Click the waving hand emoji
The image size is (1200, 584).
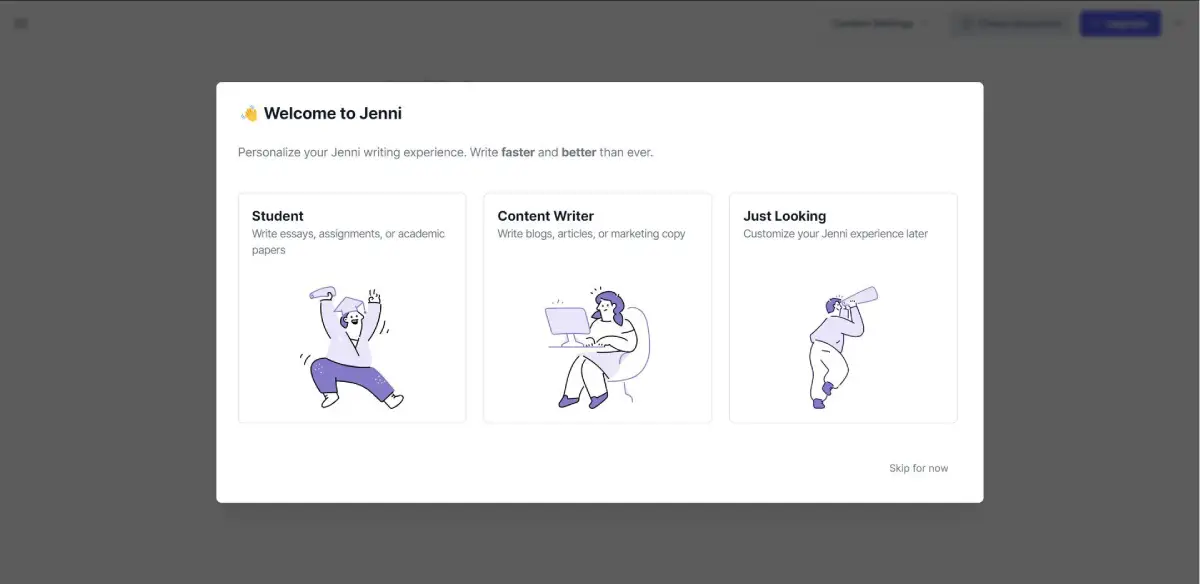click(x=249, y=114)
